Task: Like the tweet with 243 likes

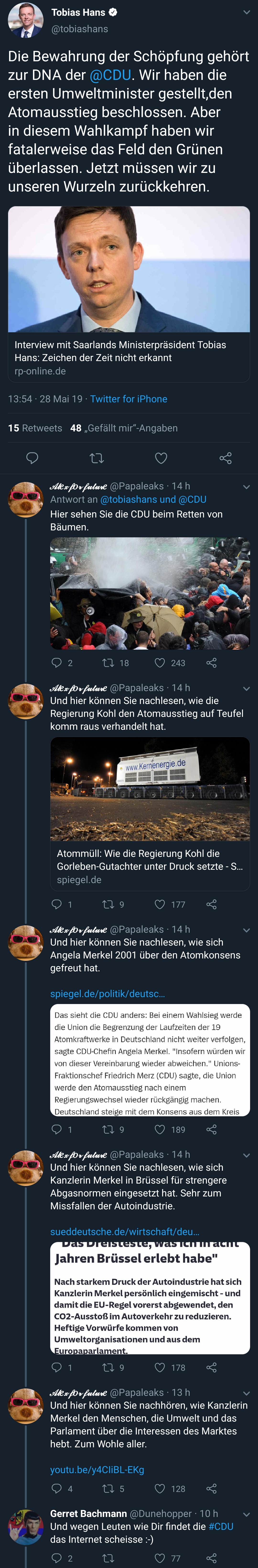Action: pos(160,663)
